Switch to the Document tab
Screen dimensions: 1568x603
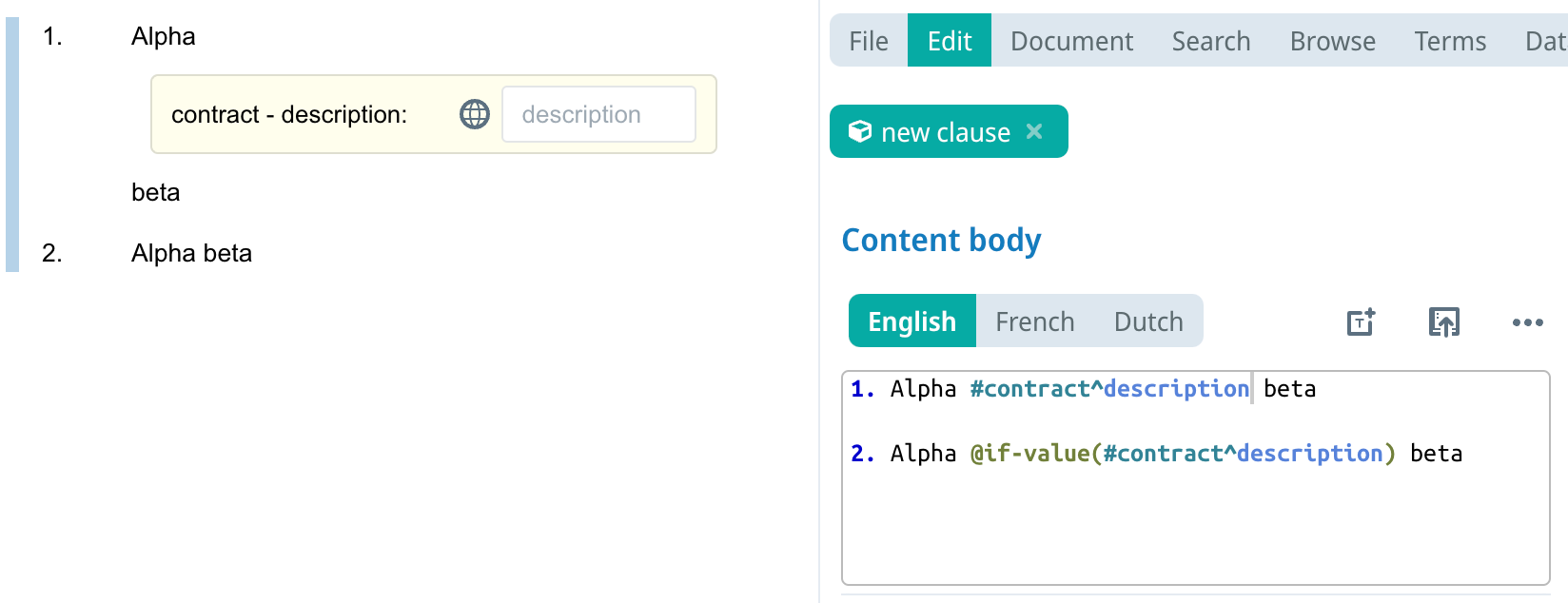click(x=1071, y=41)
